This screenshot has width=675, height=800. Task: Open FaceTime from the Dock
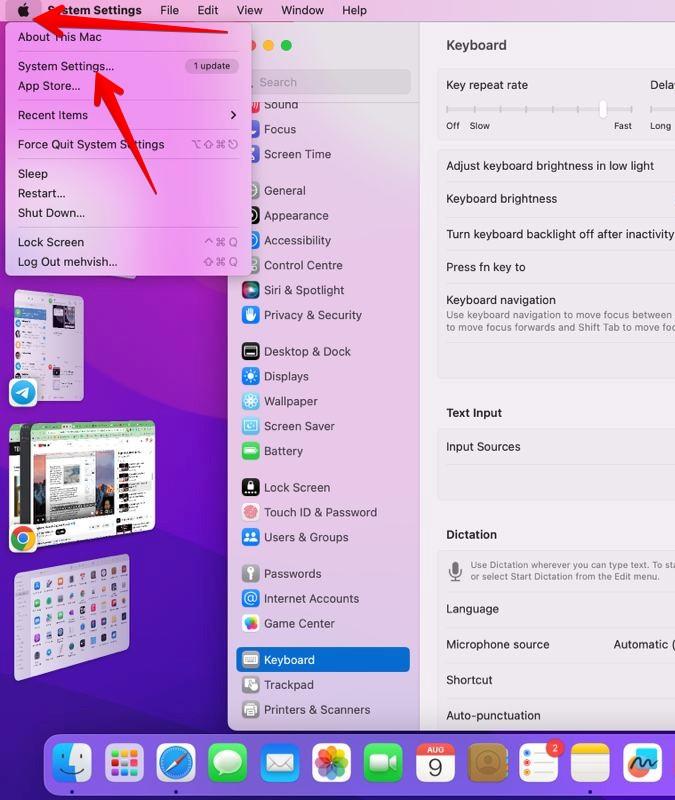(383, 763)
